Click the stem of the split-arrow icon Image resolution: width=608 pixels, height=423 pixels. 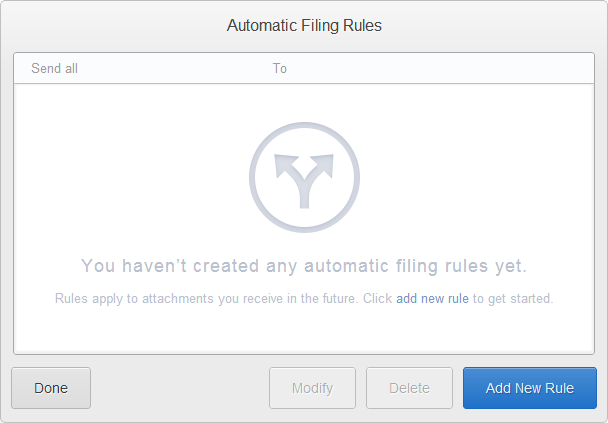304,195
